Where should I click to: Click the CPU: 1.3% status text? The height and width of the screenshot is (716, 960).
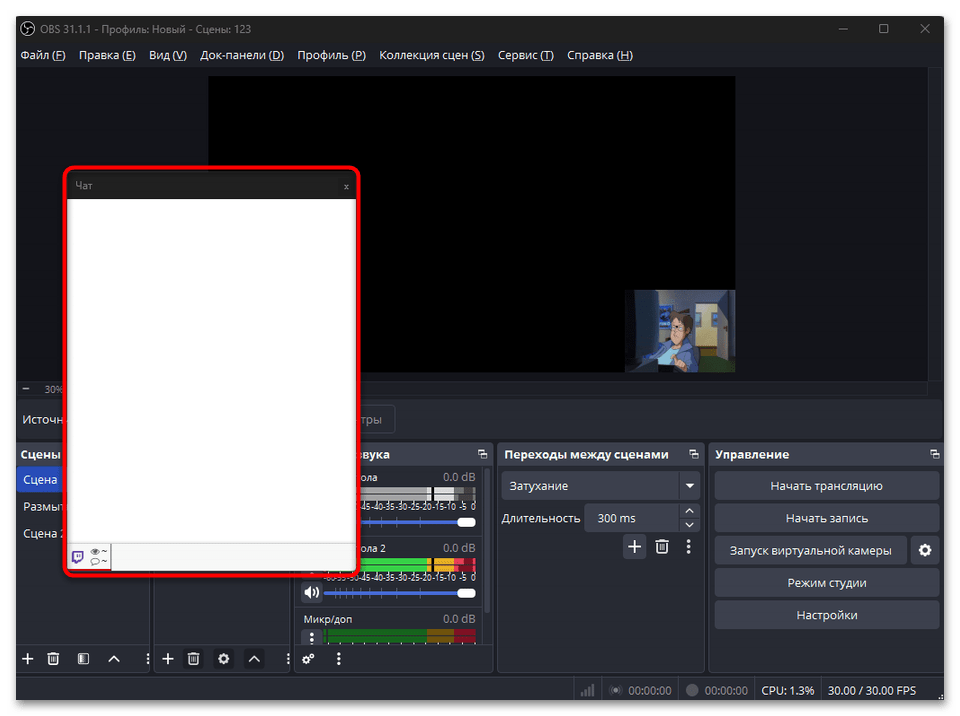click(787, 690)
